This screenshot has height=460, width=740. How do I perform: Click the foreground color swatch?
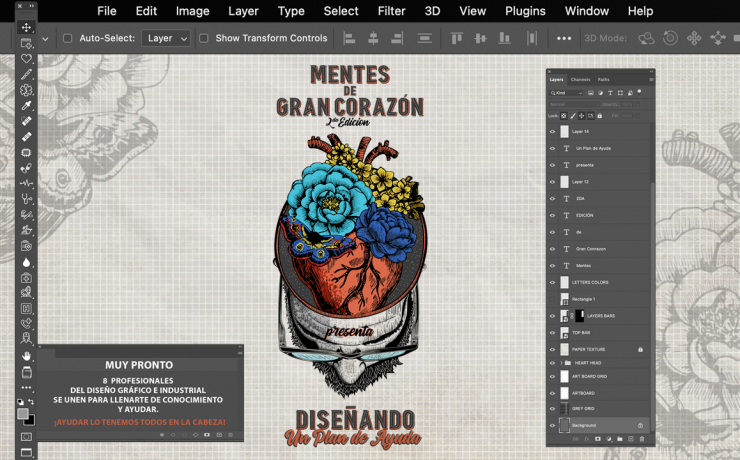click(23, 414)
